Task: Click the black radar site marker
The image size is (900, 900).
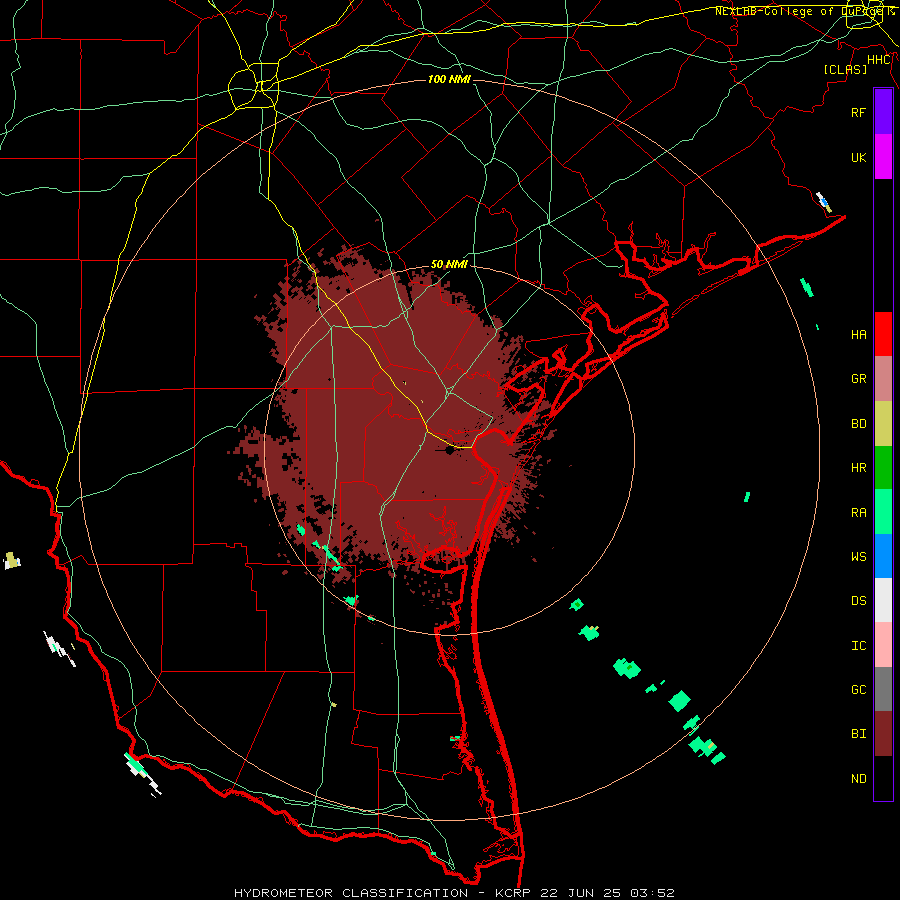Action: point(449,450)
